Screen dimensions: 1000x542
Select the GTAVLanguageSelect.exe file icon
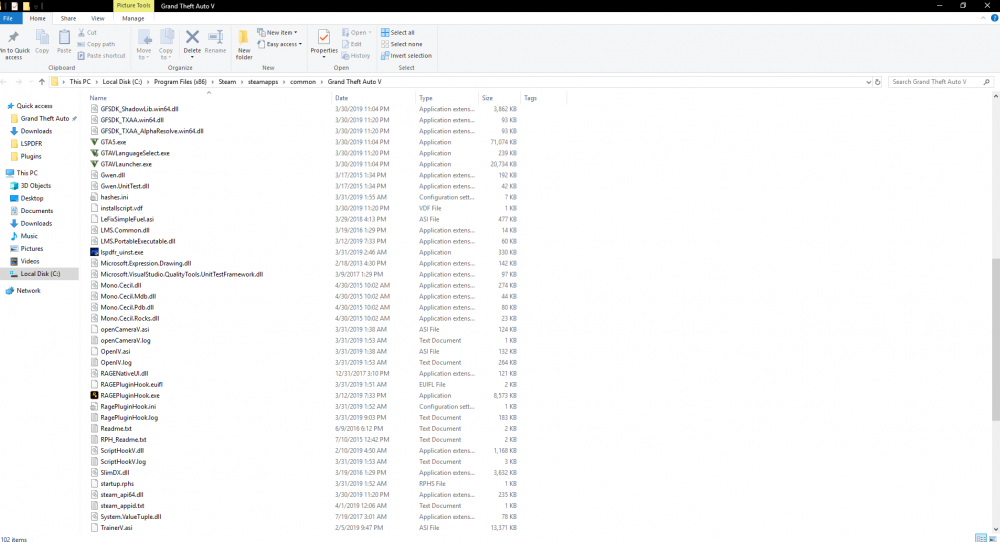pos(94,153)
